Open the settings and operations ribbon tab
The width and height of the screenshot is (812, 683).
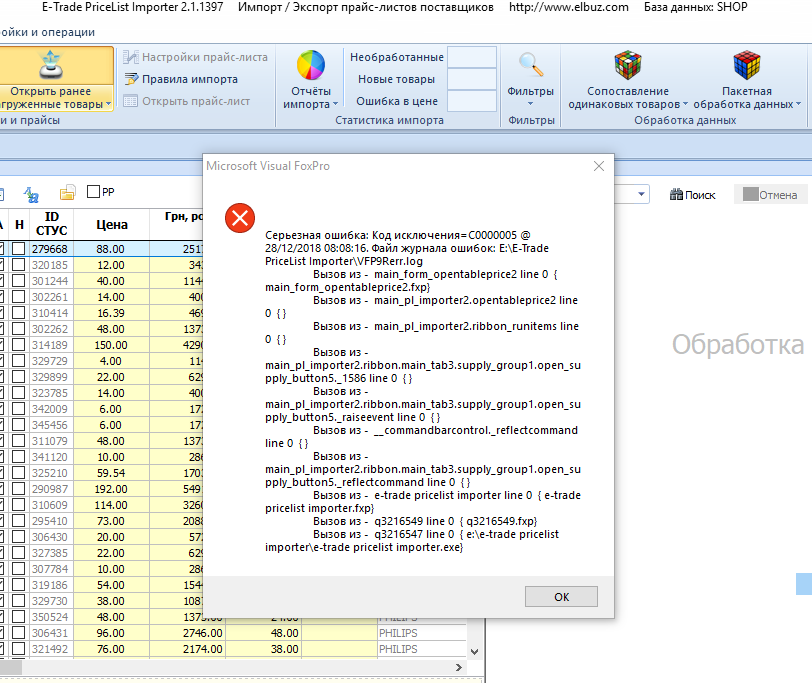(48, 32)
